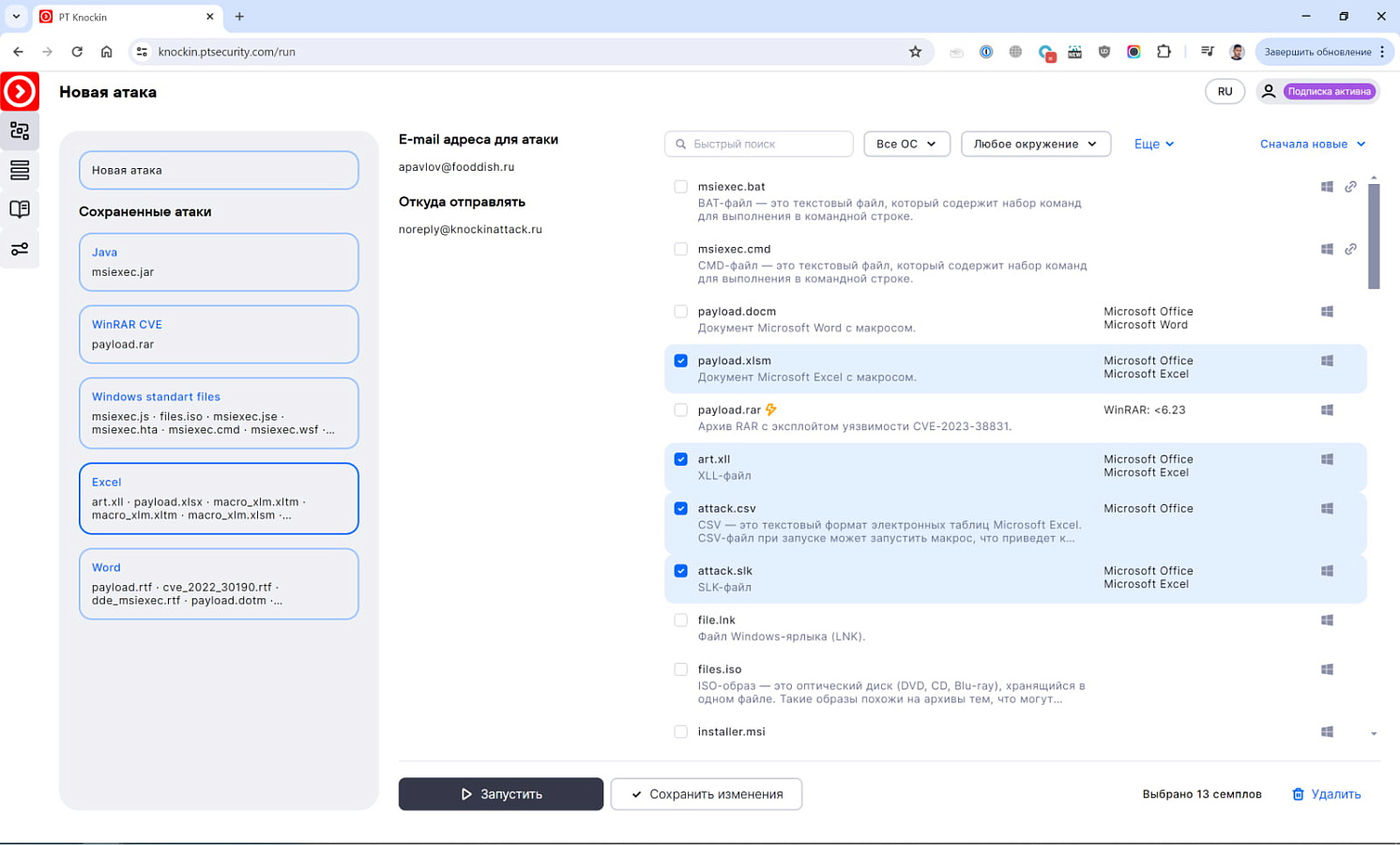
Task: Check the payload.docm checkbox
Action: pos(680,312)
